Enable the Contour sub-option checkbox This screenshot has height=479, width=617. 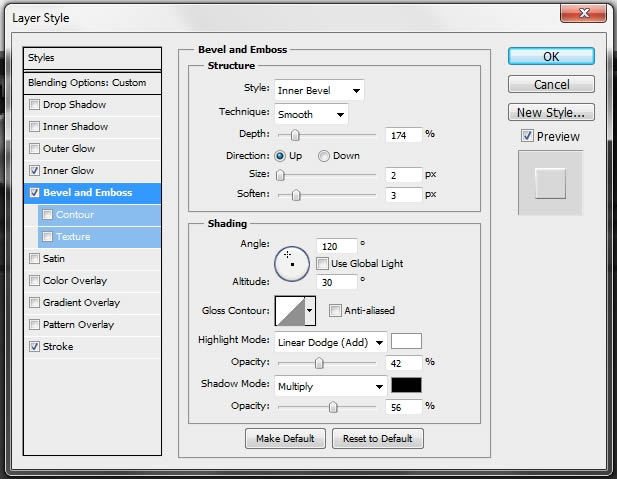[x=48, y=215]
